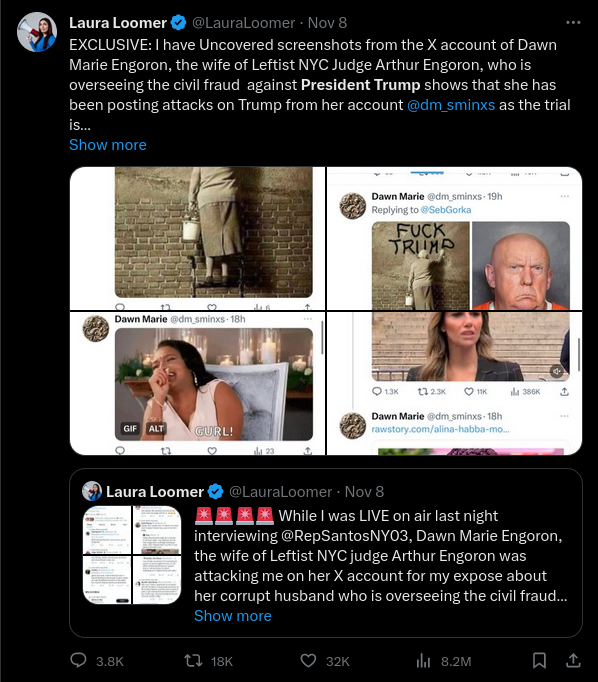Viewport: 598px width, 682px height.
Task: Open the bottom-left GURL GIF screenshot image
Action: click(x=197, y=384)
